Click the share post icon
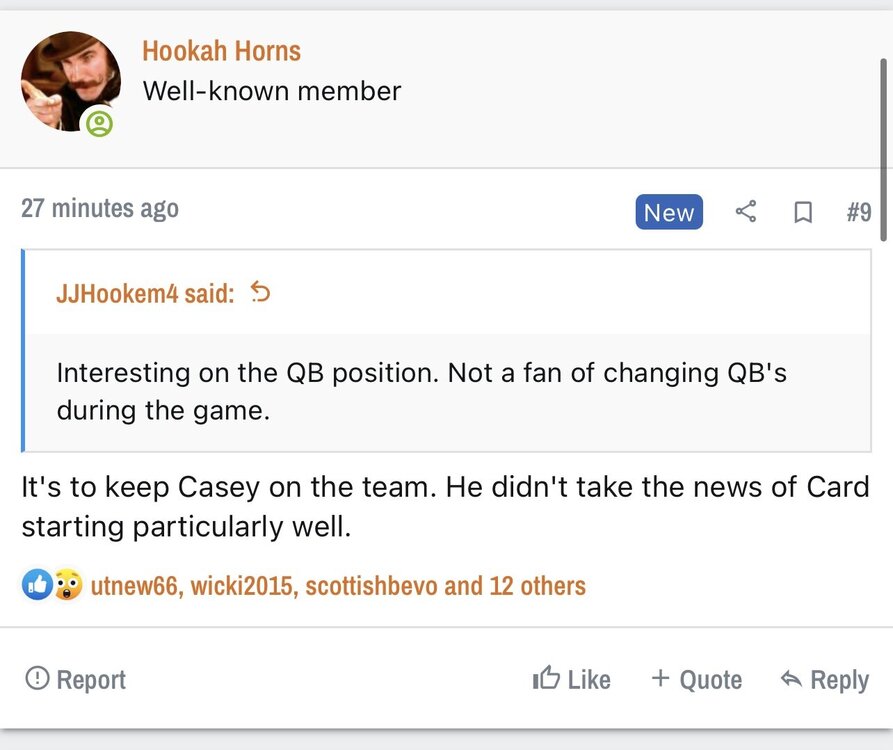The image size is (893, 750). click(x=745, y=212)
